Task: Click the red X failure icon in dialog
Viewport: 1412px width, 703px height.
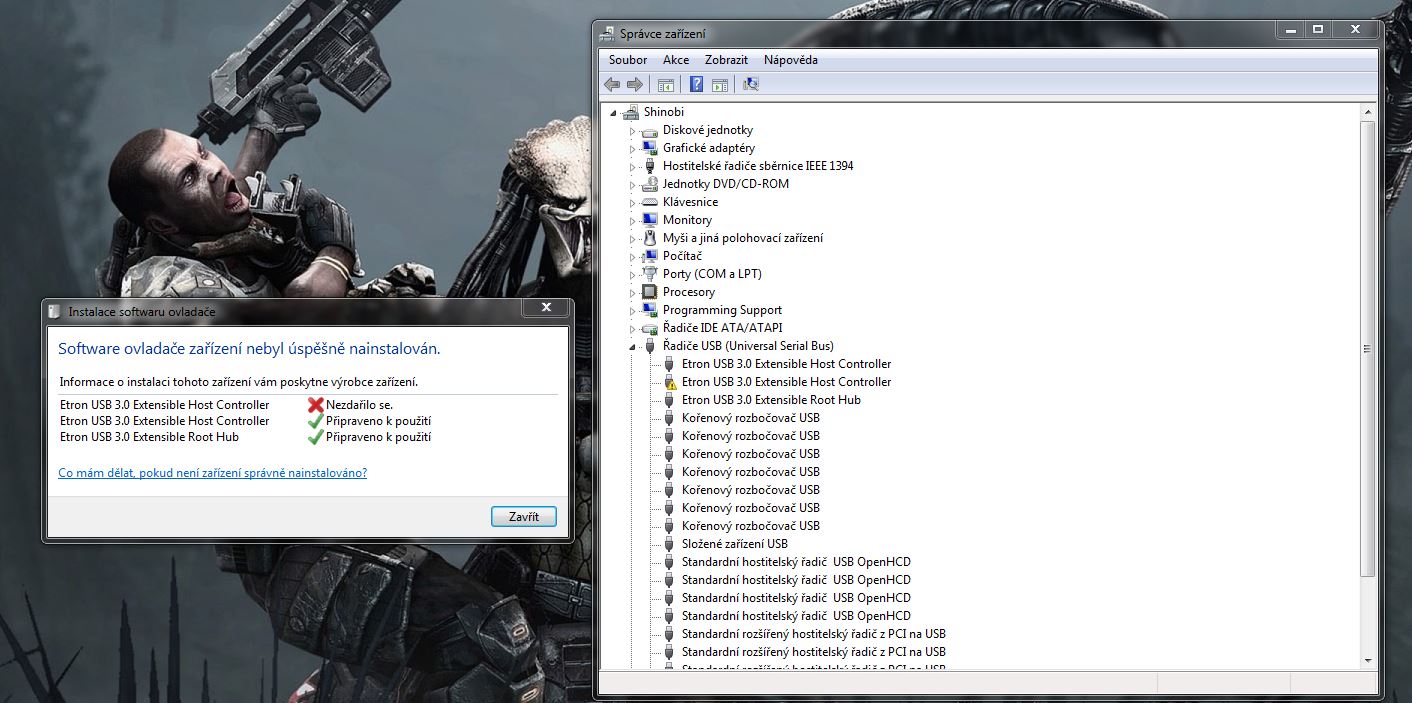Action: point(316,405)
